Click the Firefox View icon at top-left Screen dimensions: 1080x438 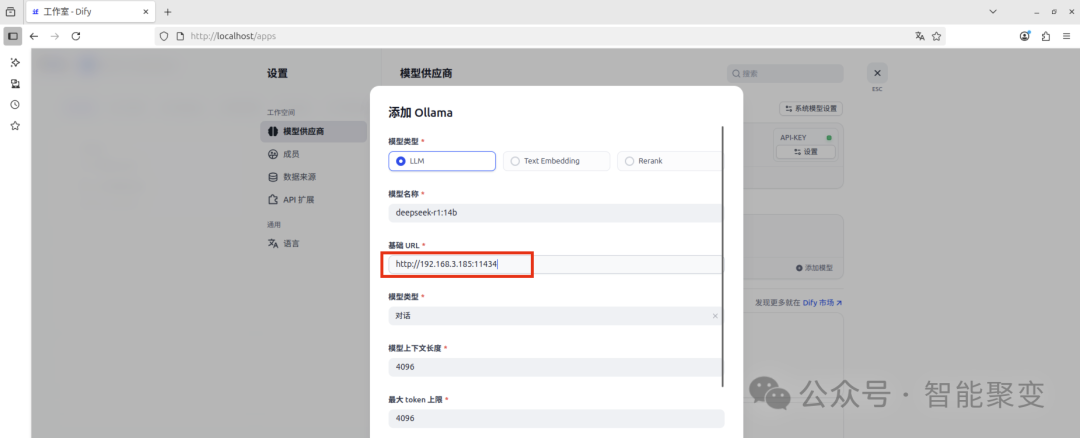point(10,12)
